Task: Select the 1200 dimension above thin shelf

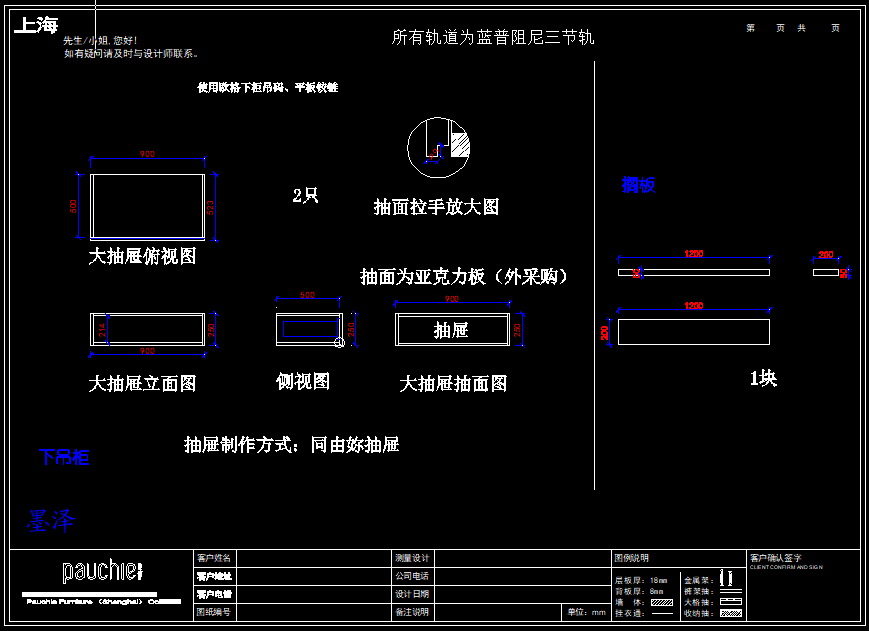Action: click(693, 254)
